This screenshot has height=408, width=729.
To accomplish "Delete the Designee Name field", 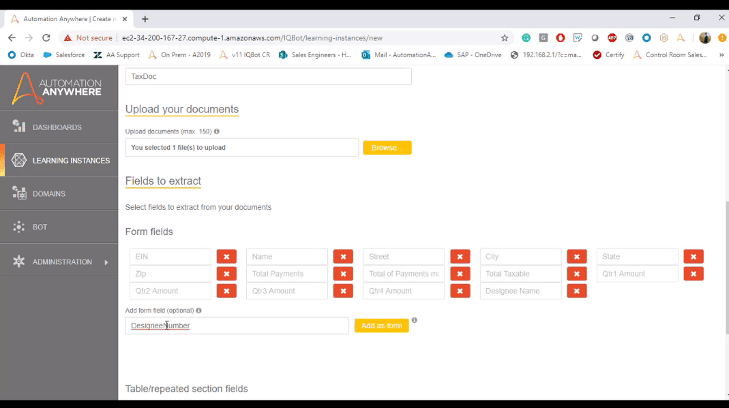I will (577, 291).
